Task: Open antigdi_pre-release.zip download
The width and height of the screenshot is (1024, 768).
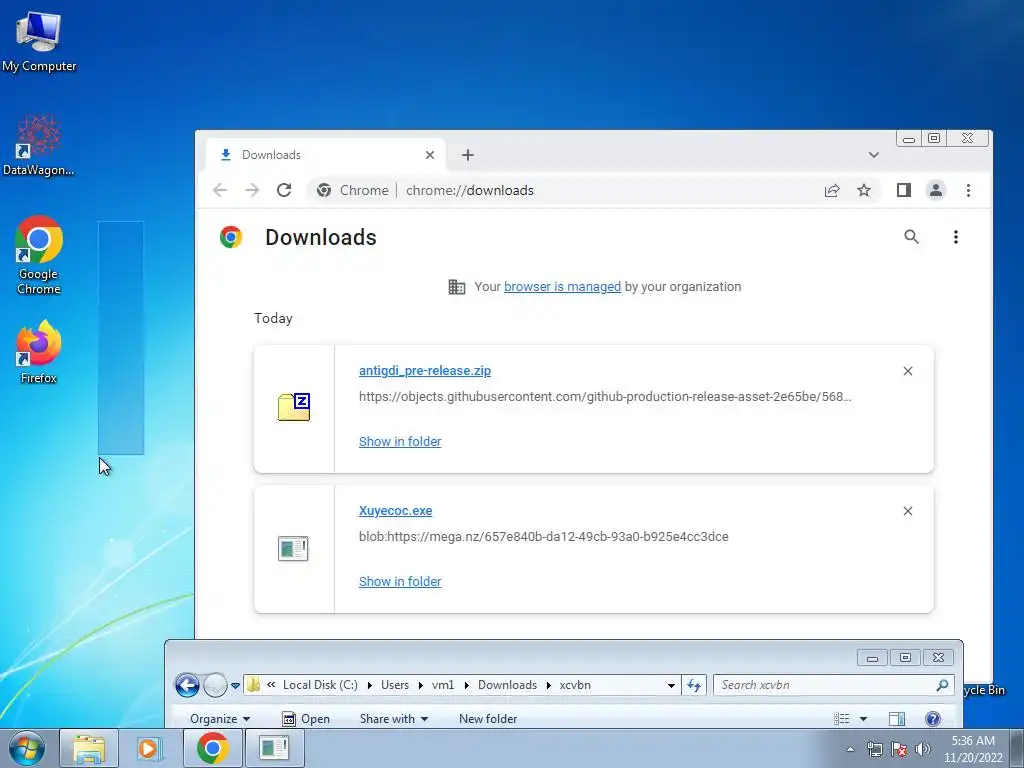Action: (x=424, y=370)
